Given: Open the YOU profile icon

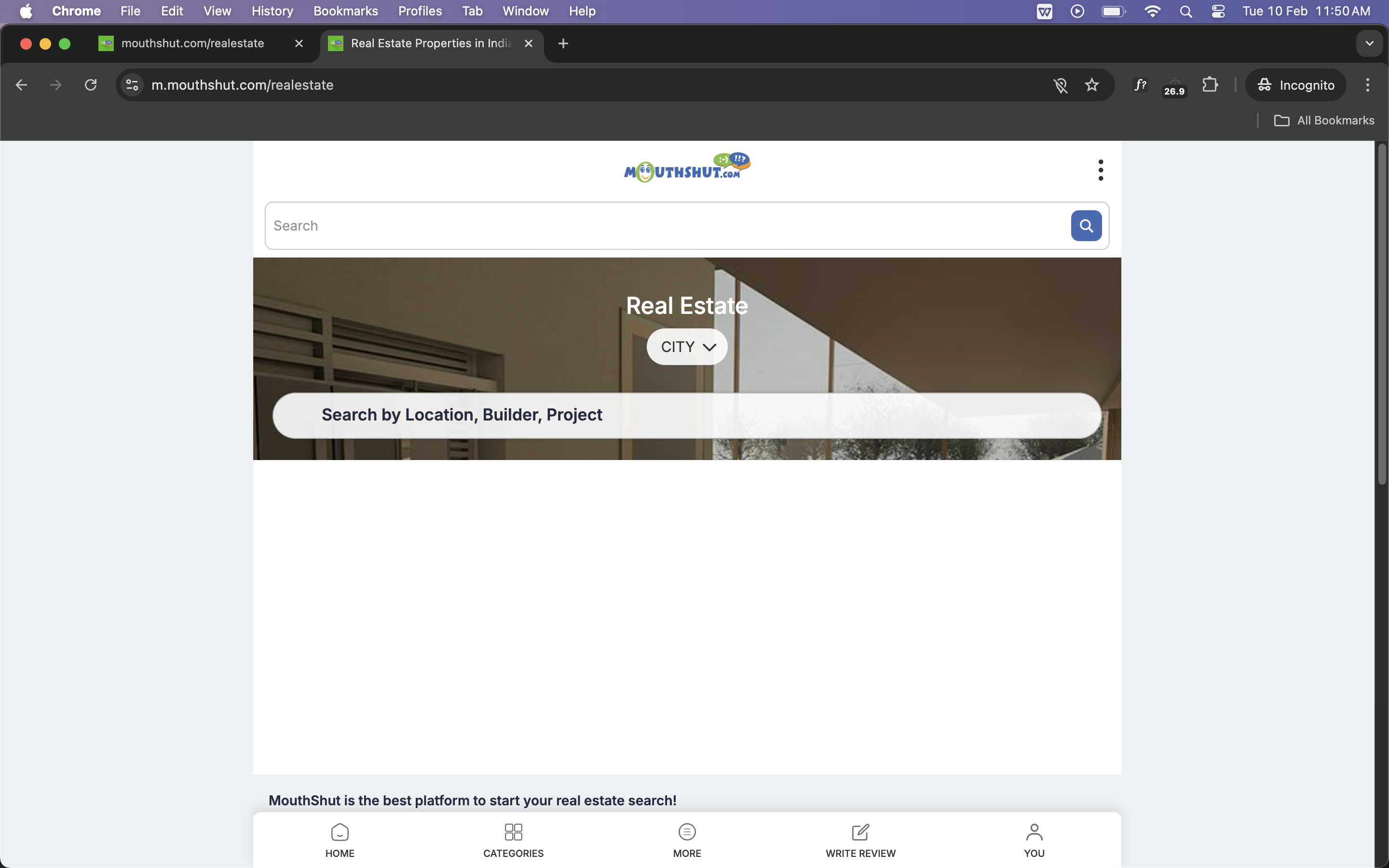Looking at the screenshot, I should click(1034, 840).
